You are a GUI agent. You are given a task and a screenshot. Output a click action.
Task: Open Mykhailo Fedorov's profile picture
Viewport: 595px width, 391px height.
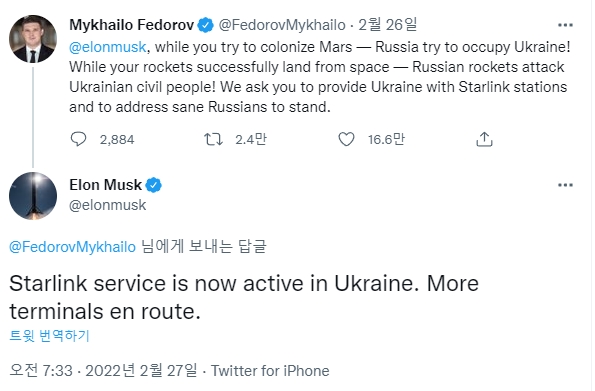point(33,39)
